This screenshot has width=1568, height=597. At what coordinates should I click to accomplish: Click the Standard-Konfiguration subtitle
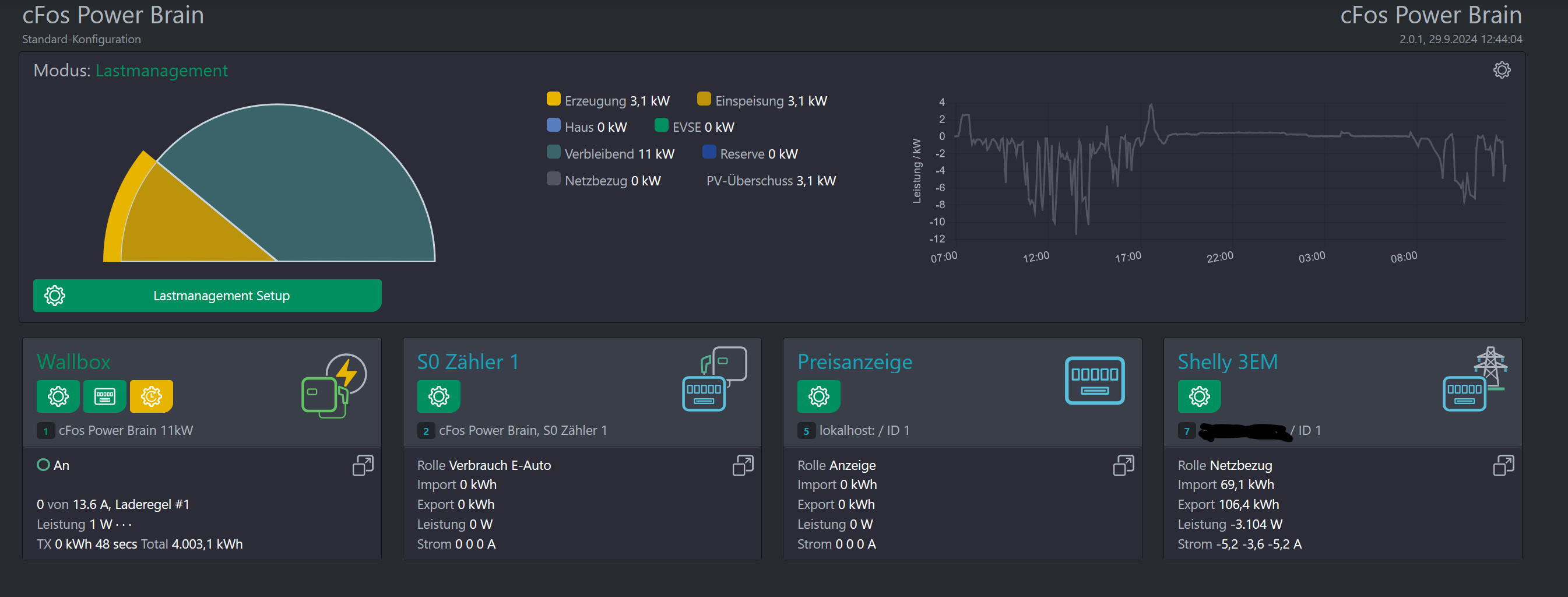coord(82,39)
